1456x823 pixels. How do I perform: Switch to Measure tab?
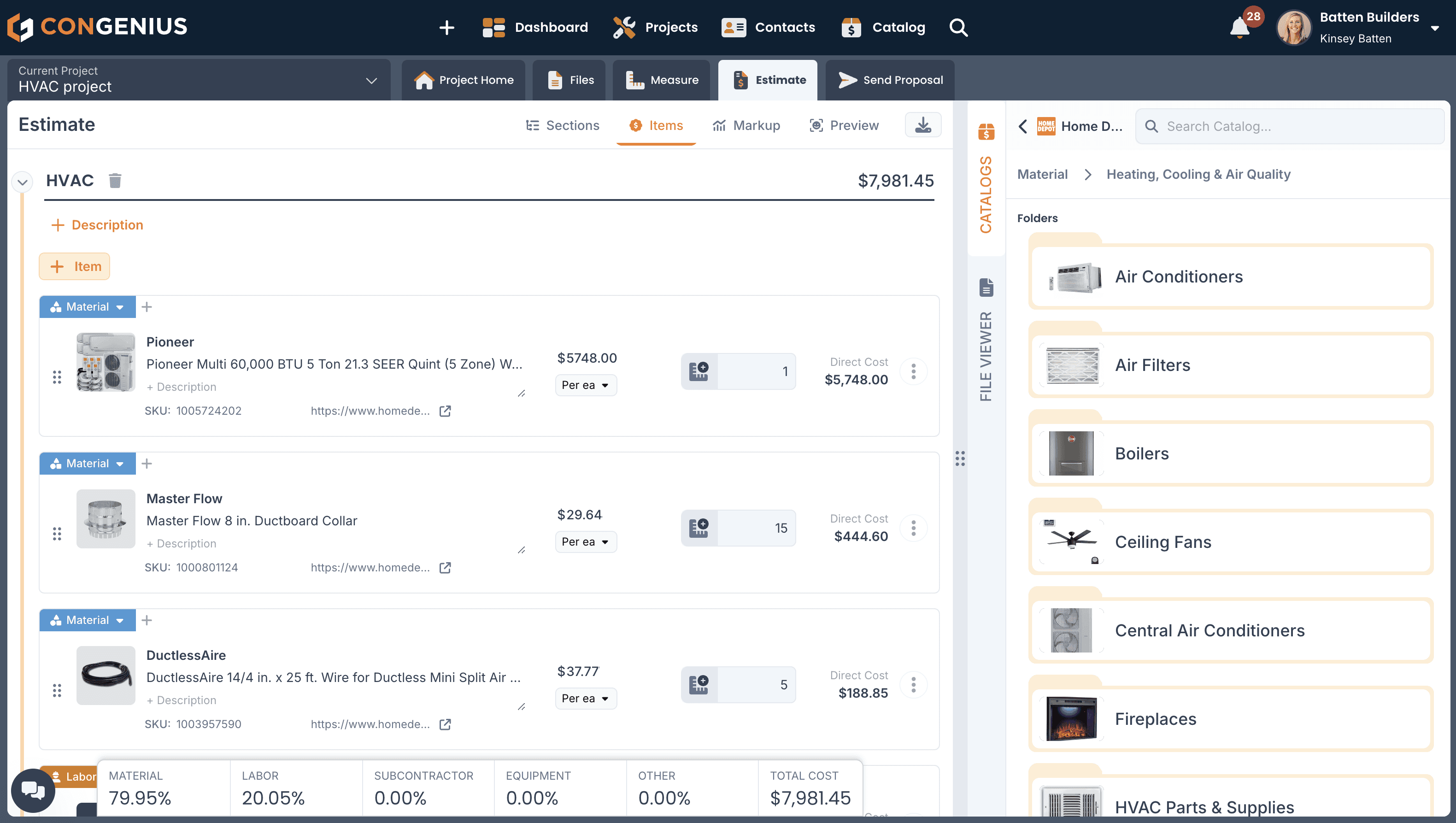coord(662,80)
